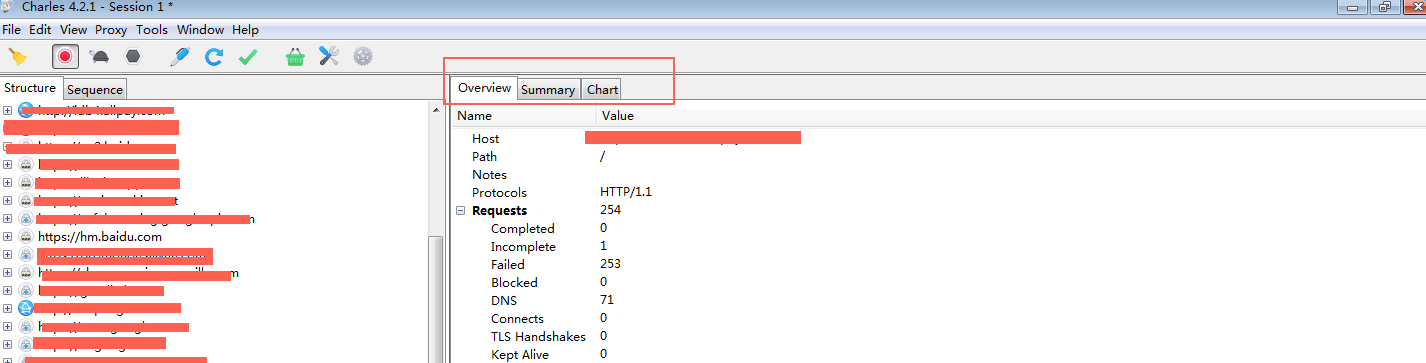This screenshot has width=1426, height=363.
Task: Click the lock icon beside https://hm.baidu.com
Action: tap(26, 237)
